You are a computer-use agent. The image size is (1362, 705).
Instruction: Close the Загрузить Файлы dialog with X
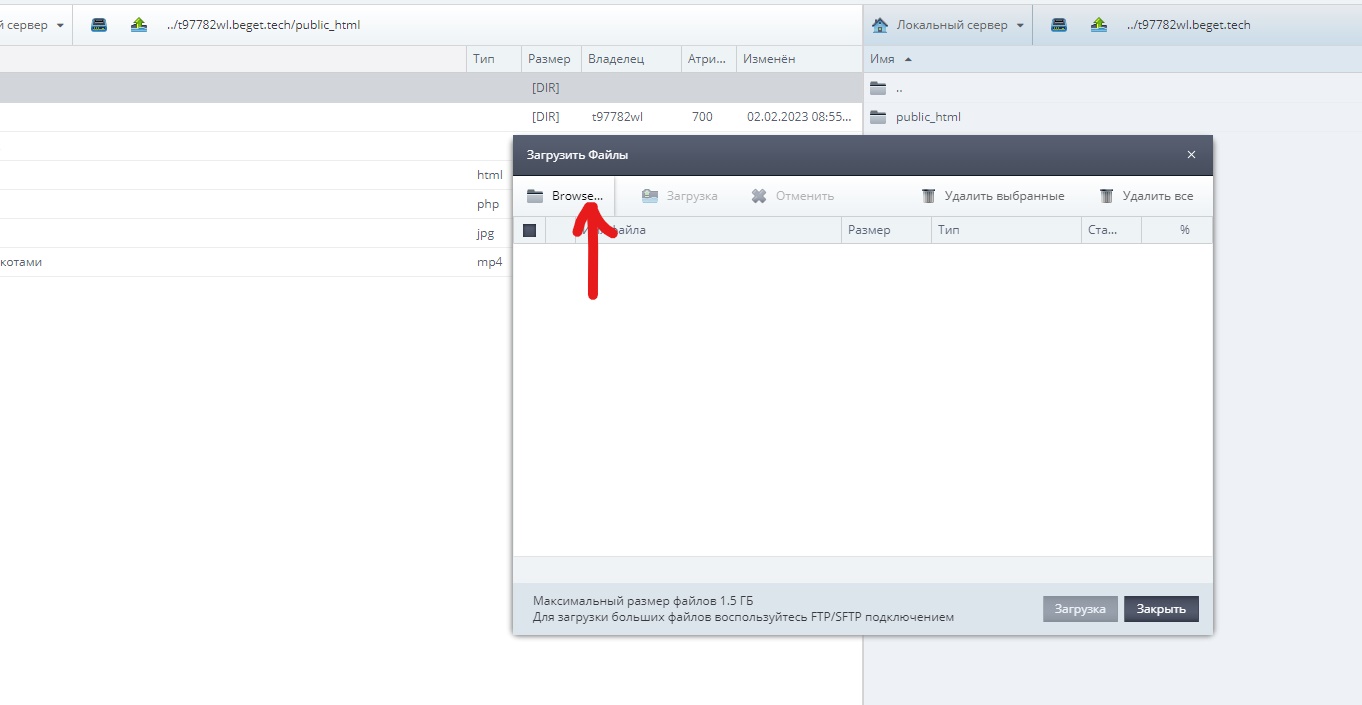tap(1191, 155)
